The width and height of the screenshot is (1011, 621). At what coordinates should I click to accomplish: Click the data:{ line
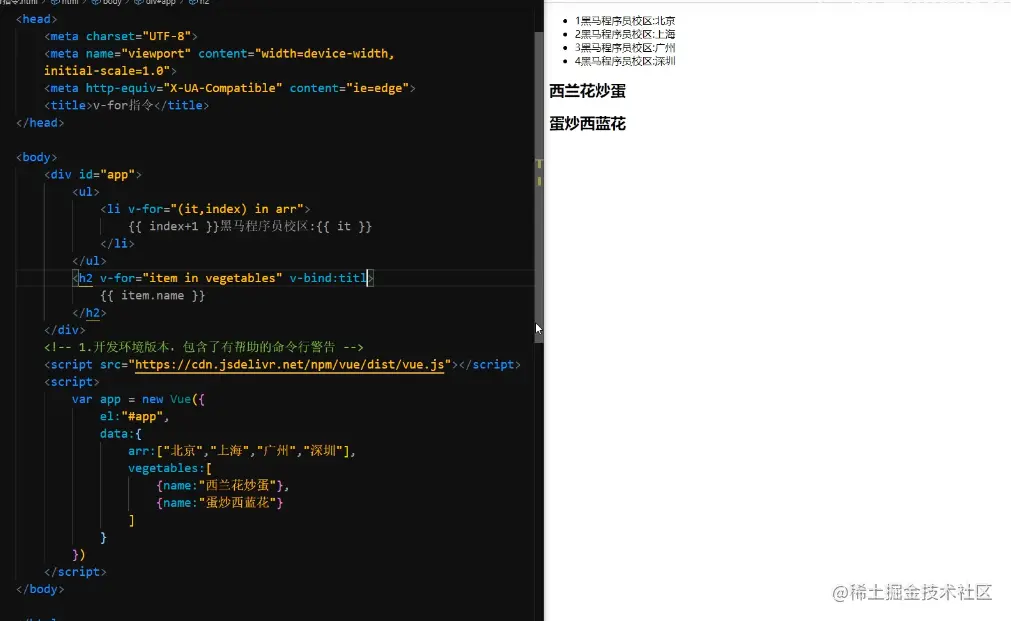pyautogui.click(x=121, y=434)
